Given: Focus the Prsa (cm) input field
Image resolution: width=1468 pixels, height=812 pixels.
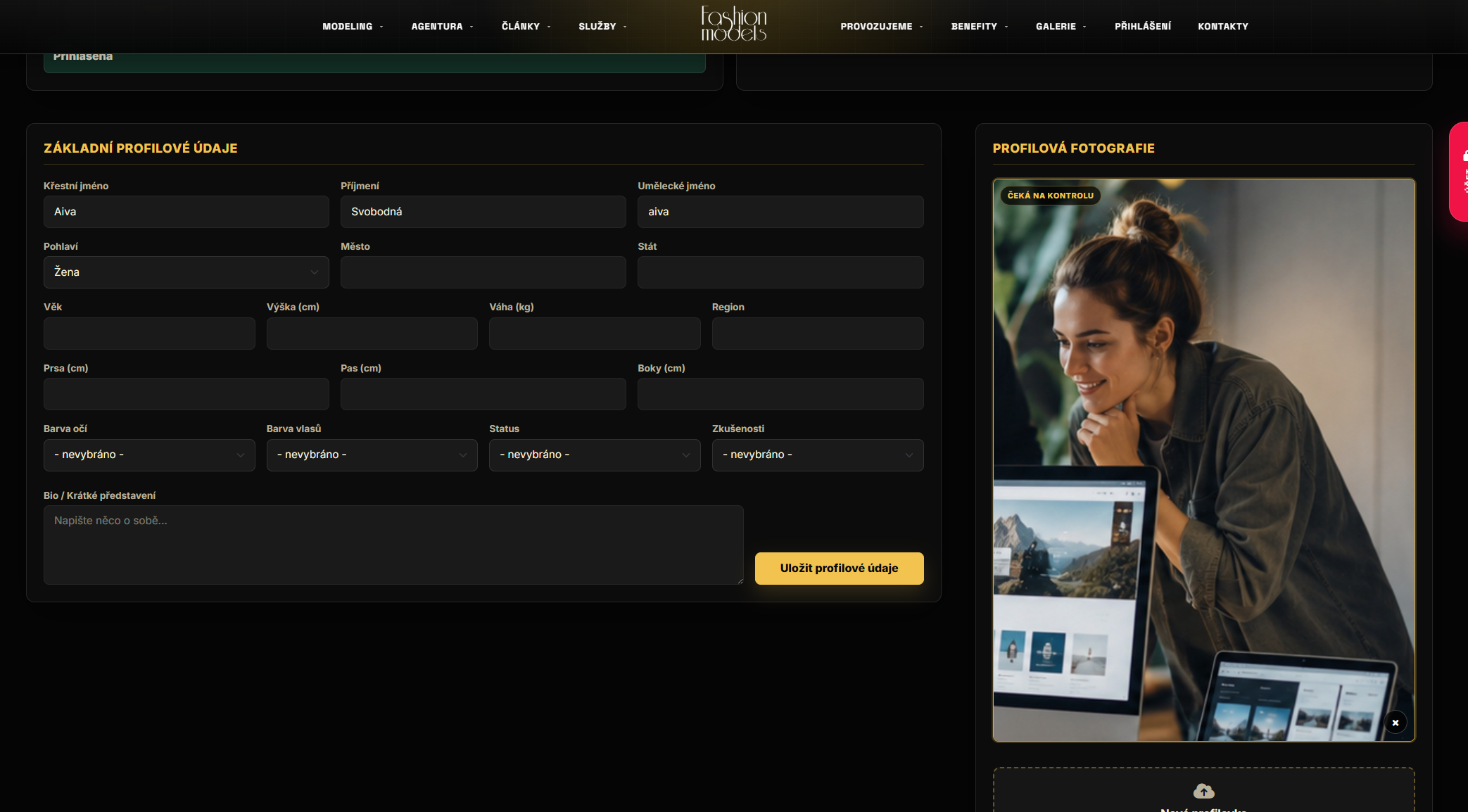Looking at the screenshot, I should tap(186, 394).
